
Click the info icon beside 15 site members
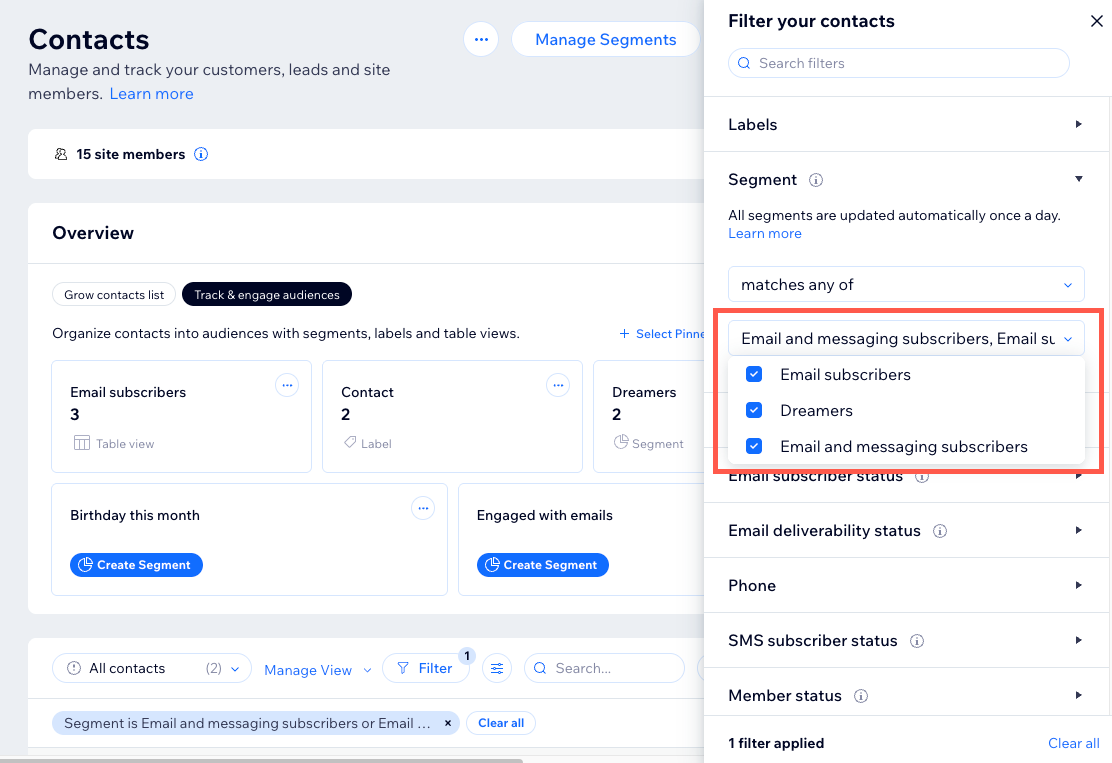[201, 154]
